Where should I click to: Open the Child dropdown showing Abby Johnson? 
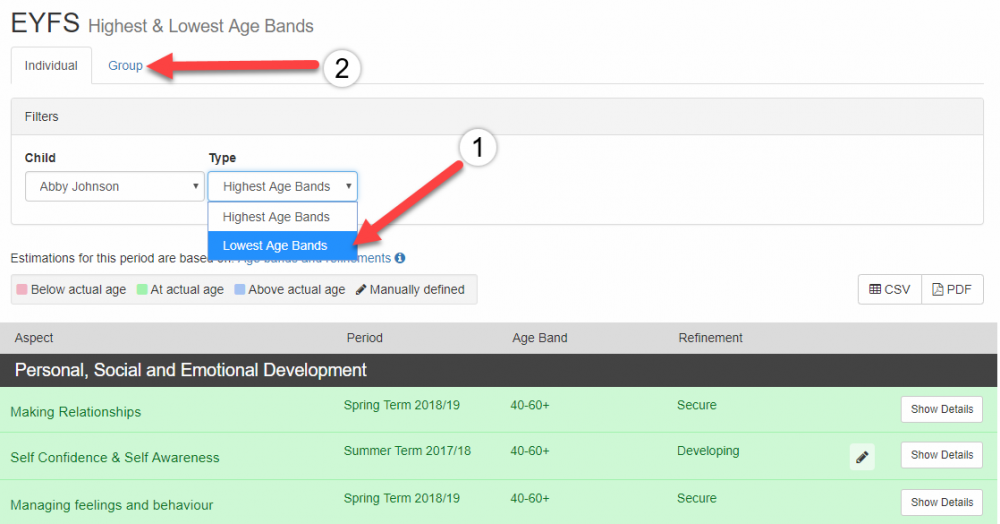click(x=114, y=187)
